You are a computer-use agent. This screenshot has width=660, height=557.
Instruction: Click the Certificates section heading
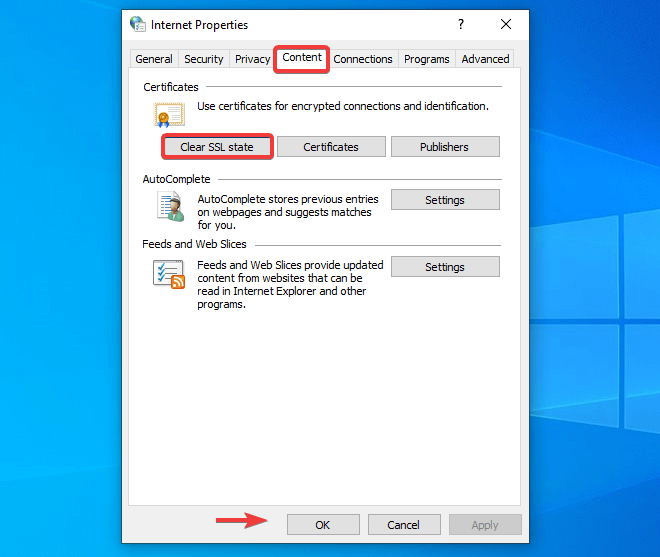click(171, 87)
